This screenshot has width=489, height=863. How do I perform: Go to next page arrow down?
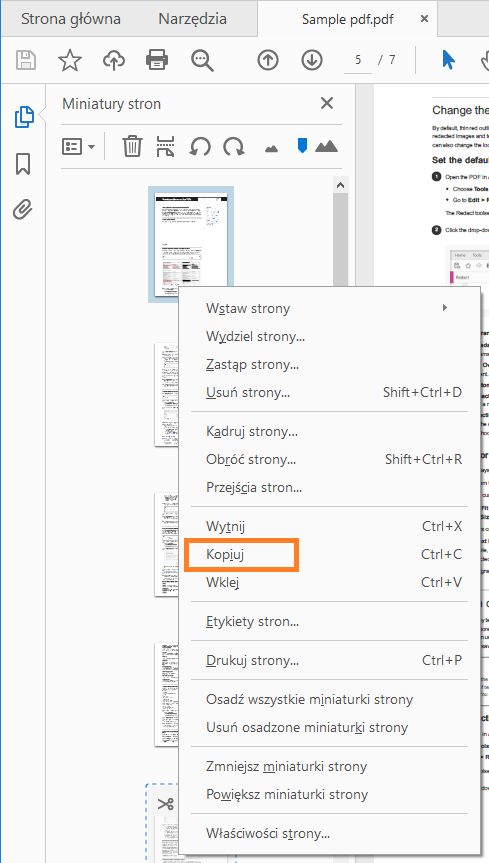point(312,60)
